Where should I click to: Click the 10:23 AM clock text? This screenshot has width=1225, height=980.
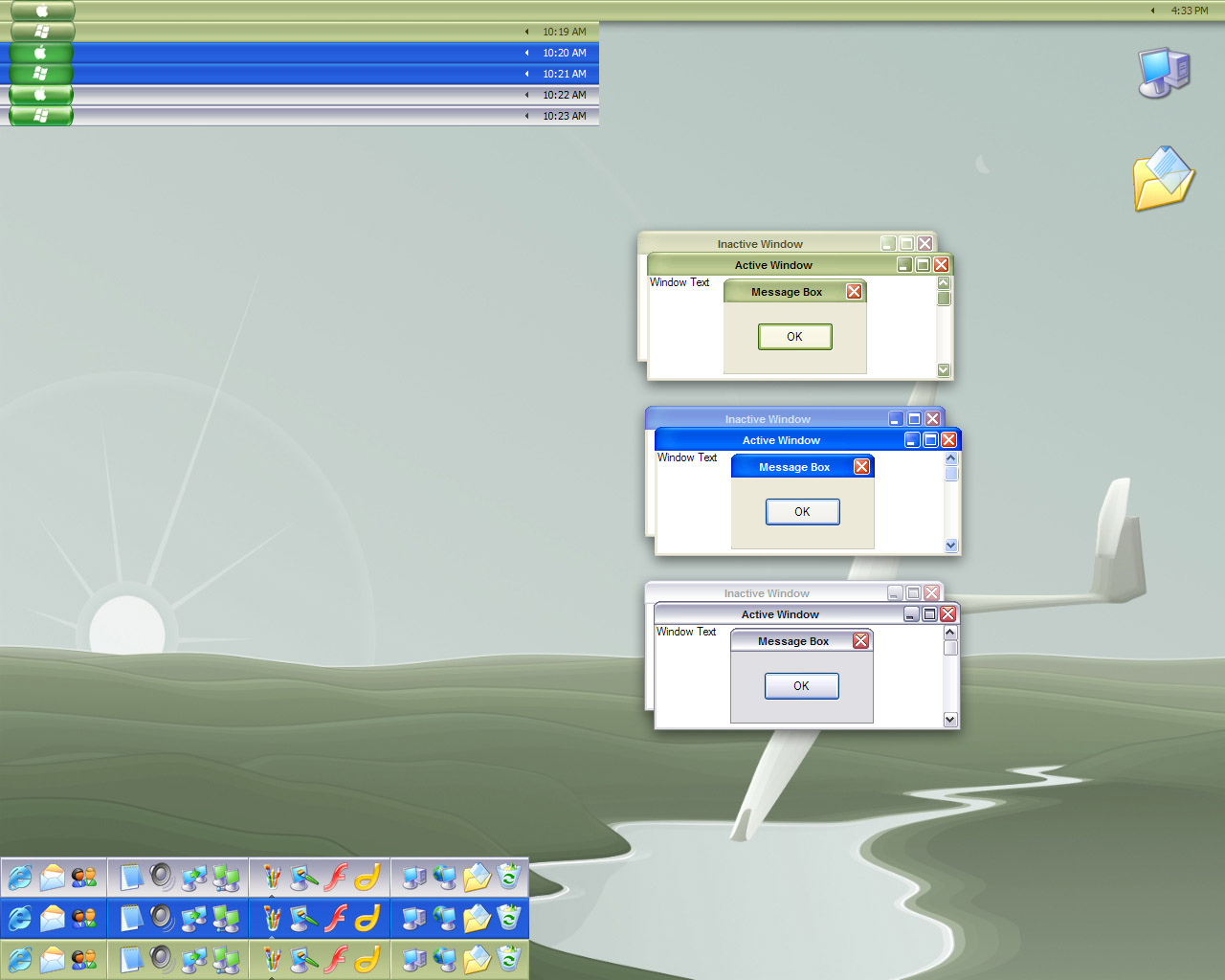pyautogui.click(x=565, y=116)
